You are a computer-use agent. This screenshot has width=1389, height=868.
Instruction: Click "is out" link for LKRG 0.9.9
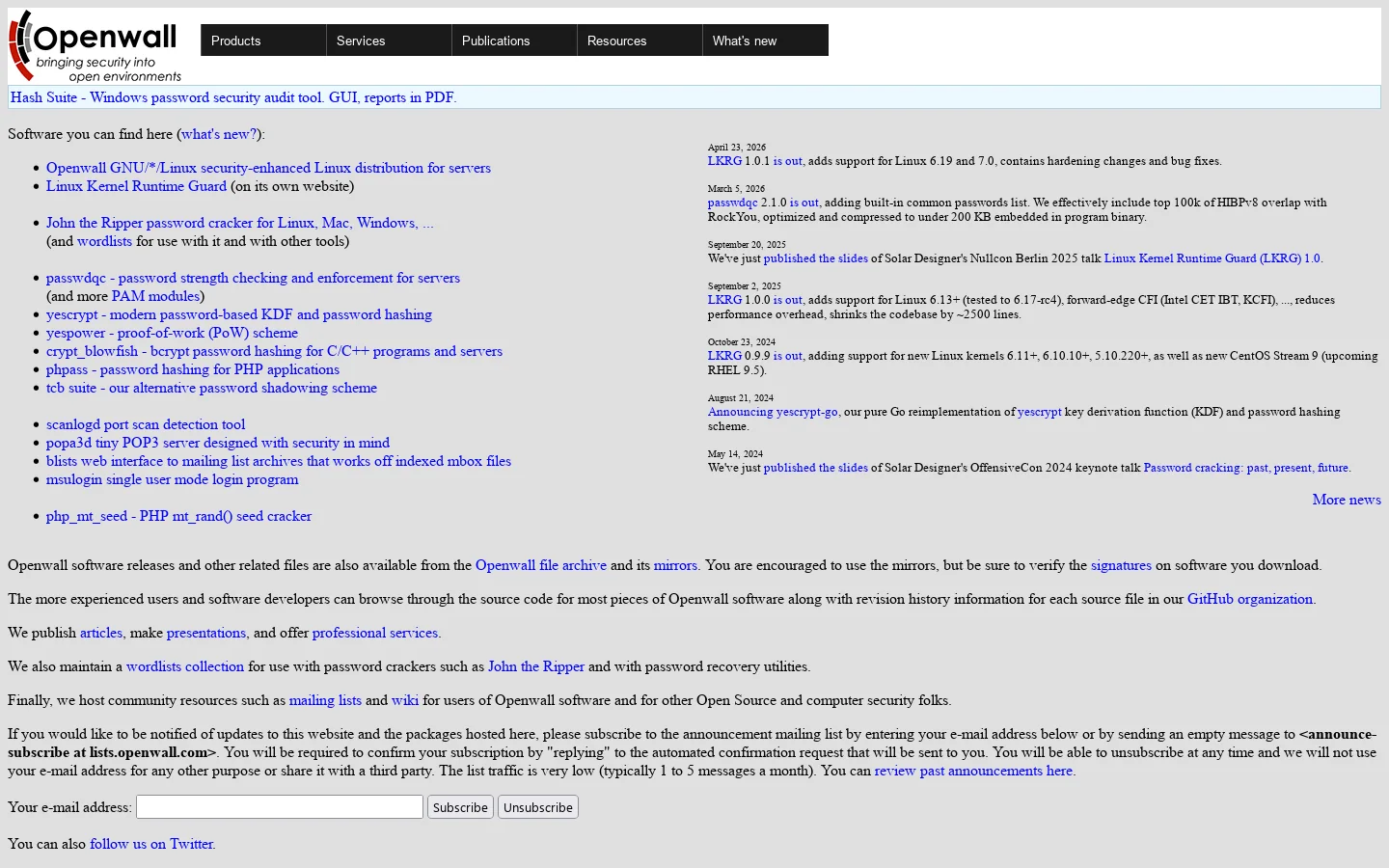[787, 356]
